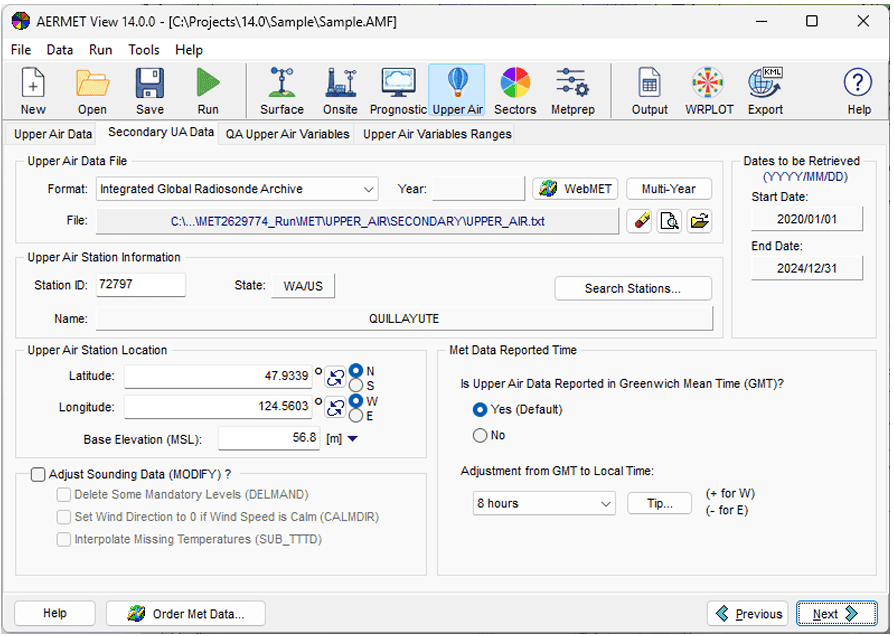
Task: Open the Tools menu
Action: (x=144, y=50)
